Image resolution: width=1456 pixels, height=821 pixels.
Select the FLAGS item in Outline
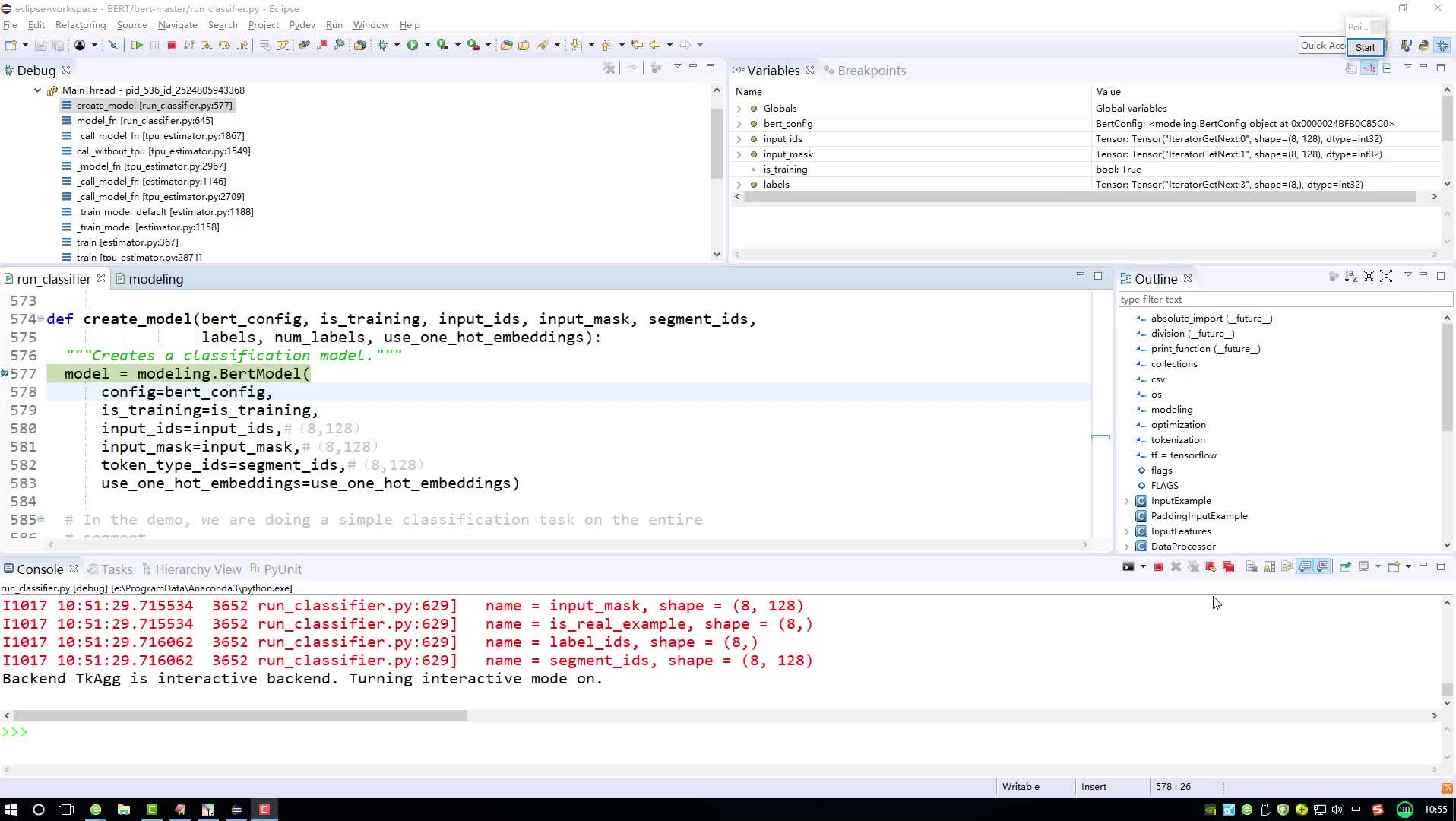[1164, 486]
